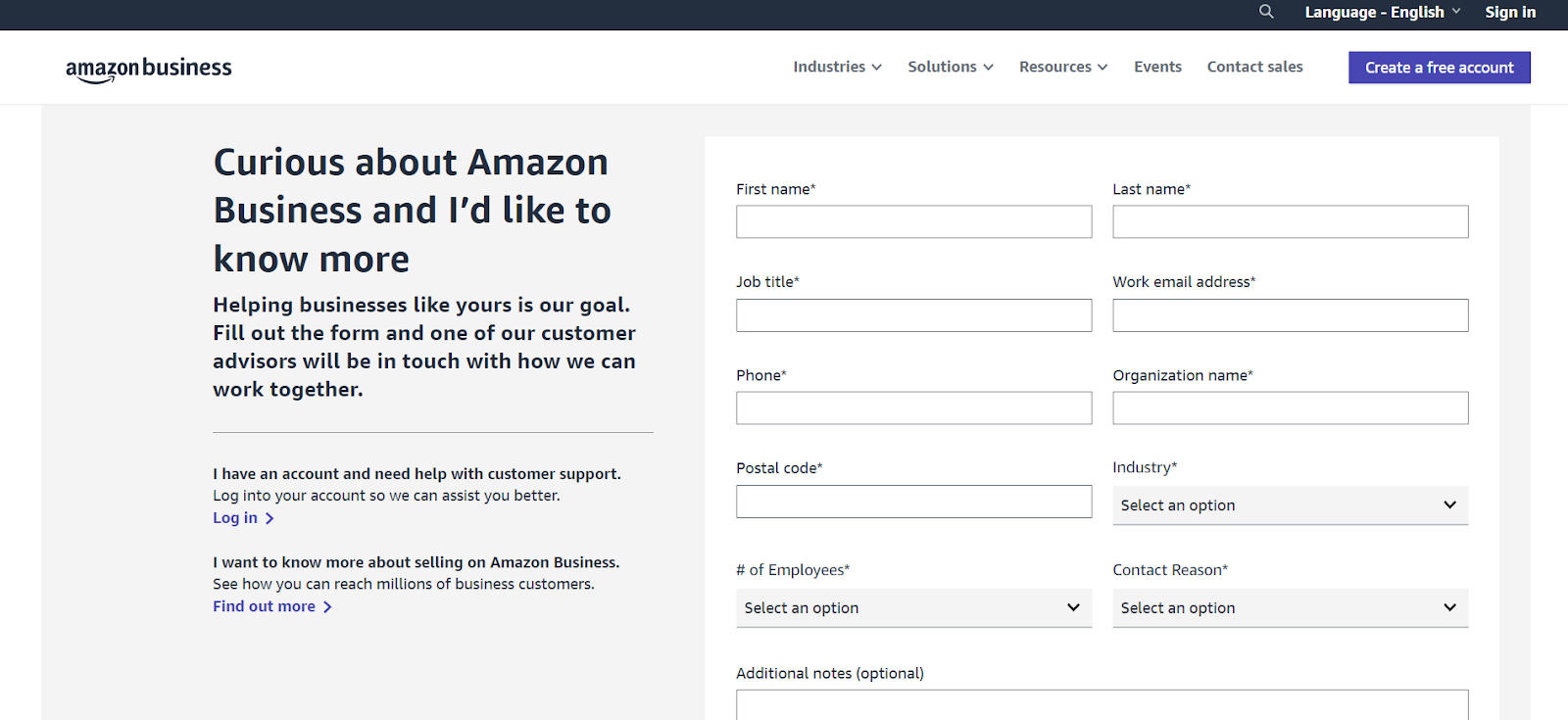Focus the First name field
This screenshot has height=720, width=1568.
(913, 221)
